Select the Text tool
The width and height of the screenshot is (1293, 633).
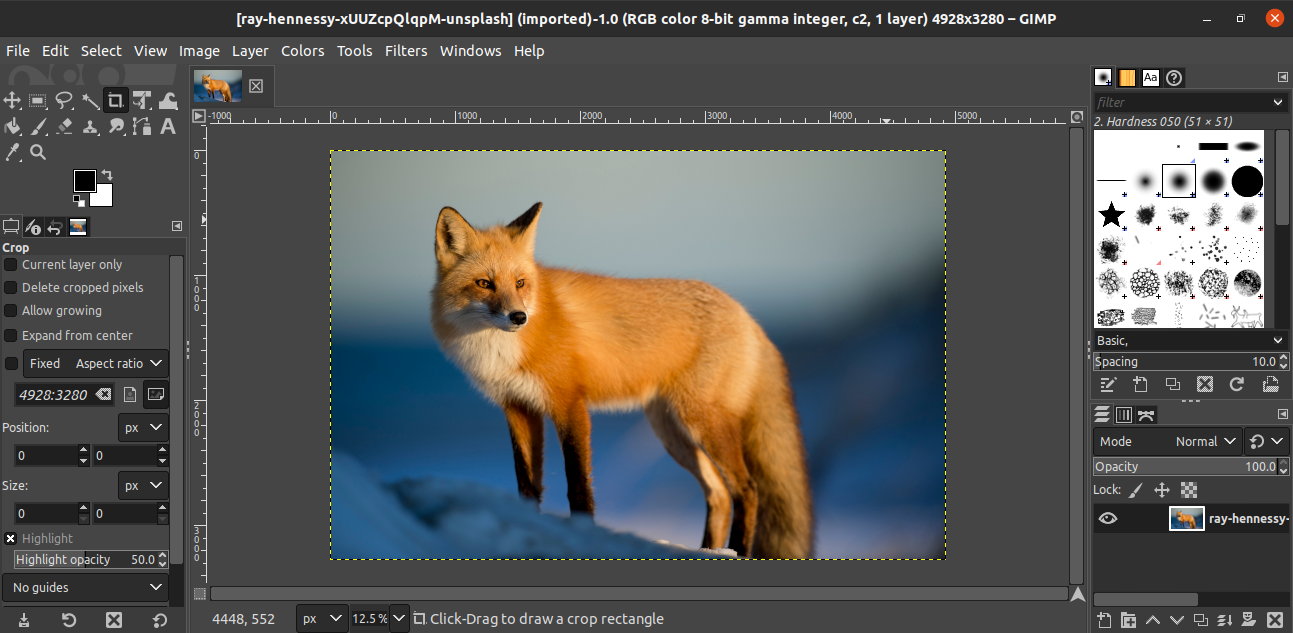168,126
